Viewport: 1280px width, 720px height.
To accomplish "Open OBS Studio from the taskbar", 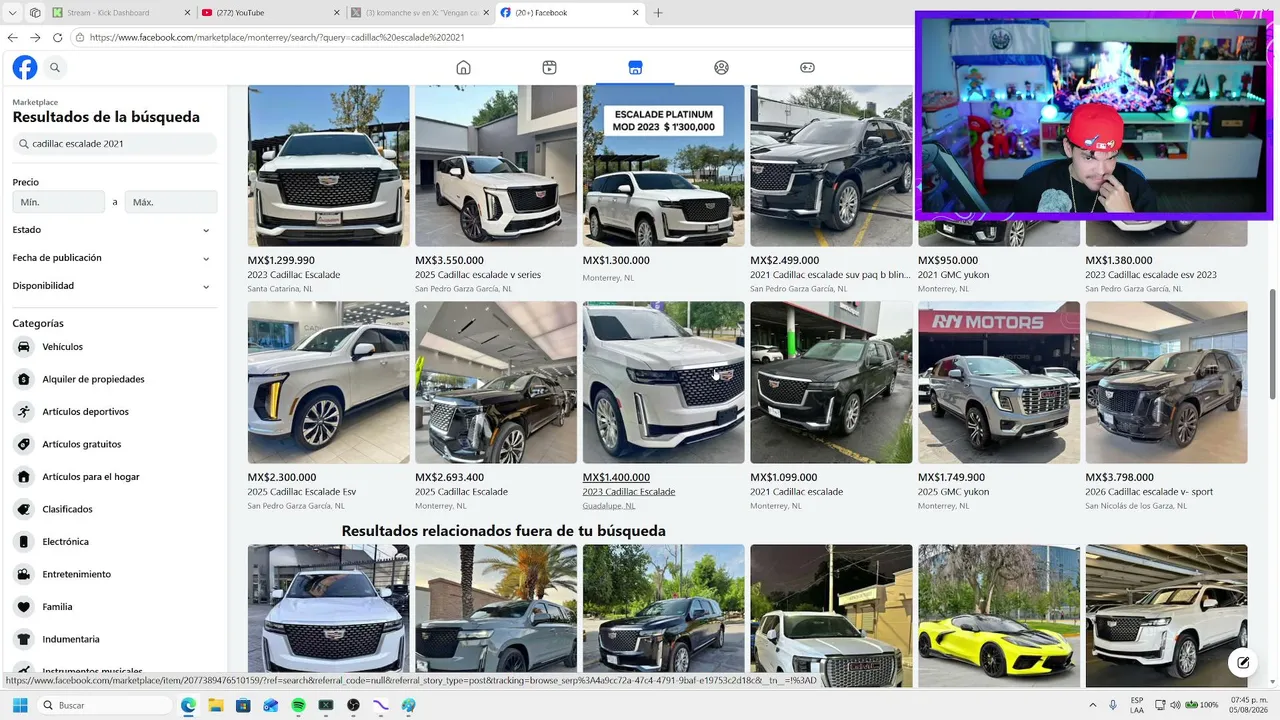I will (353, 705).
